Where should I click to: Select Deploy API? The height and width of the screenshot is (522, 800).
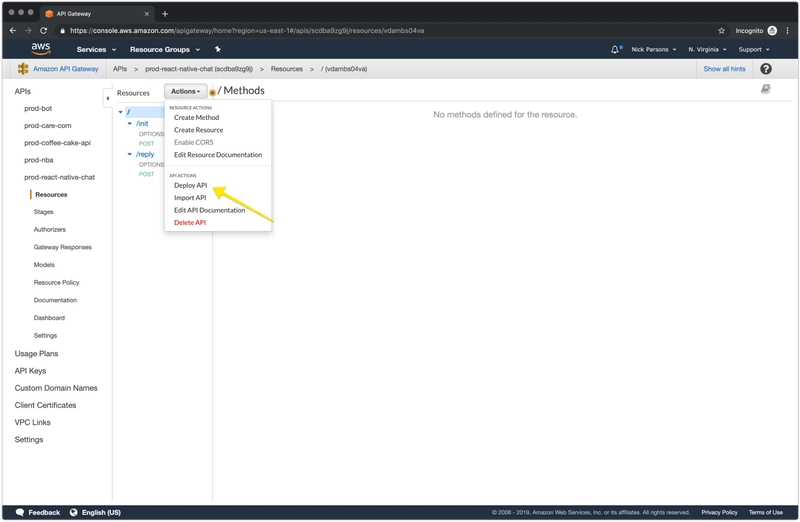pos(190,185)
